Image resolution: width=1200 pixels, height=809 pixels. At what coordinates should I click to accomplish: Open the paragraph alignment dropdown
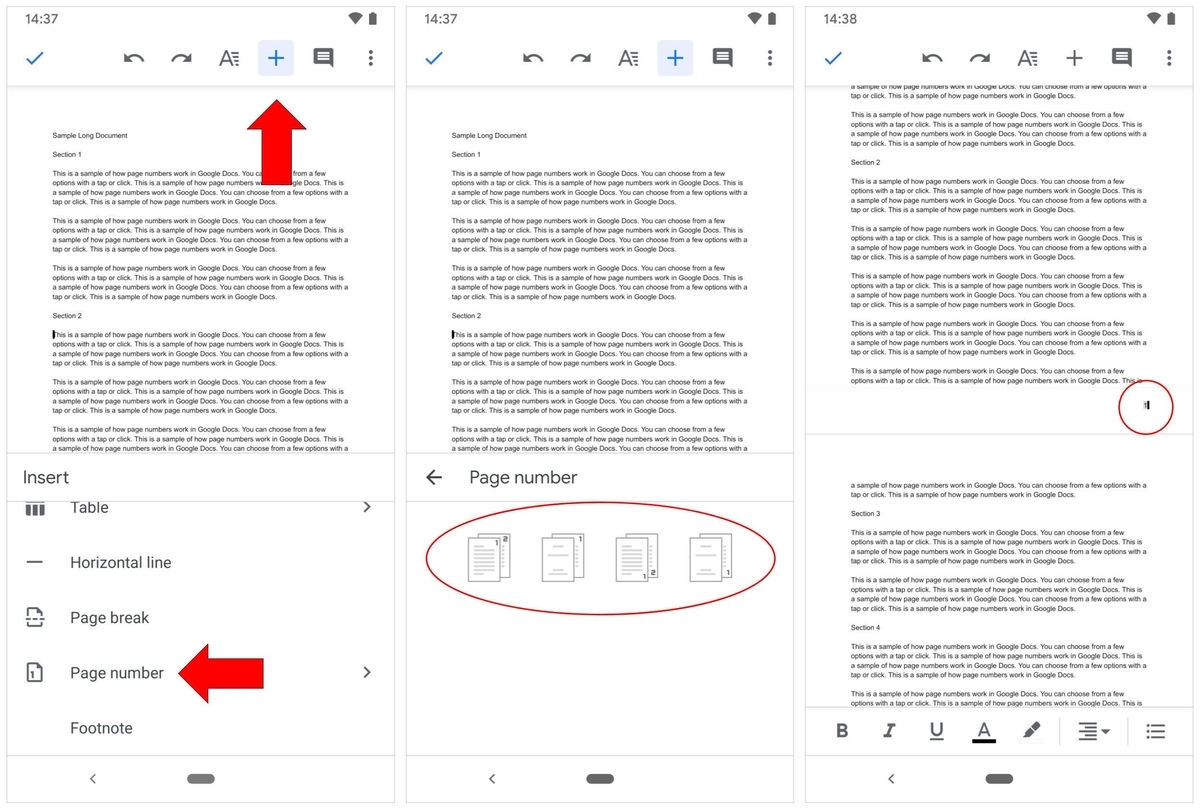1094,731
